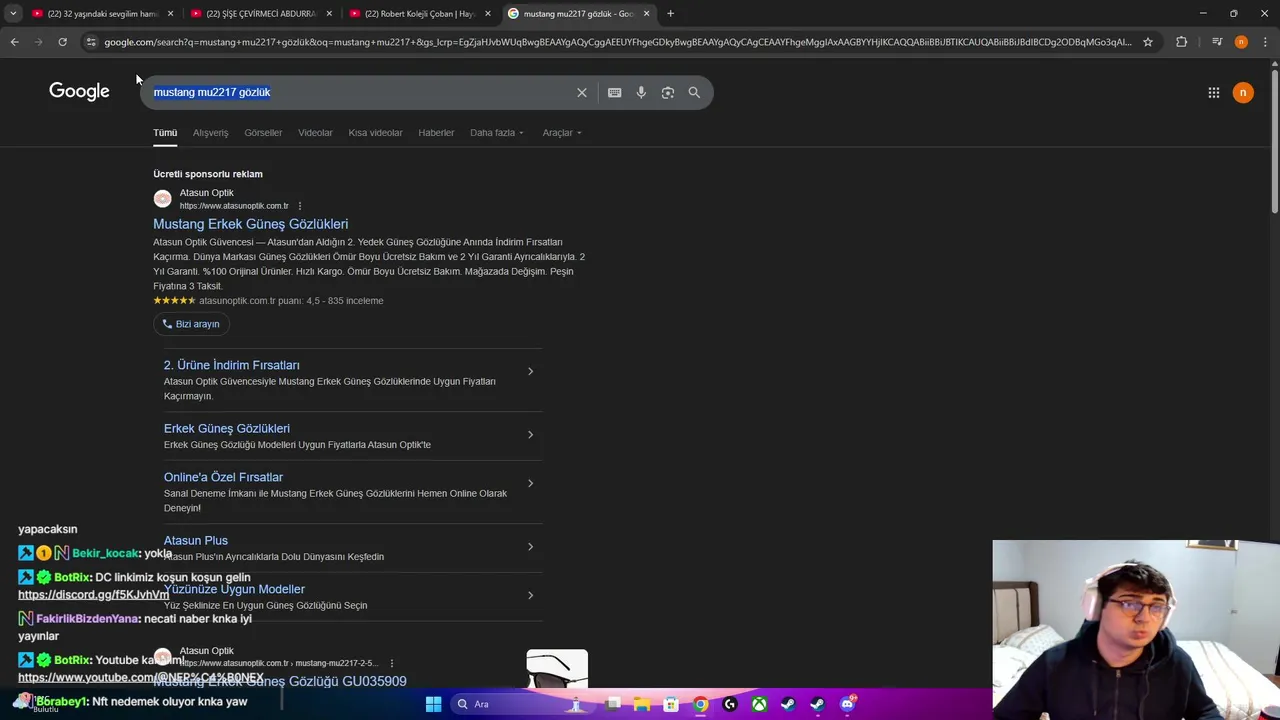Viewport: 1280px width, 720px height.
Task: Focus the Google search input field
Action: (x=360, y=92)
